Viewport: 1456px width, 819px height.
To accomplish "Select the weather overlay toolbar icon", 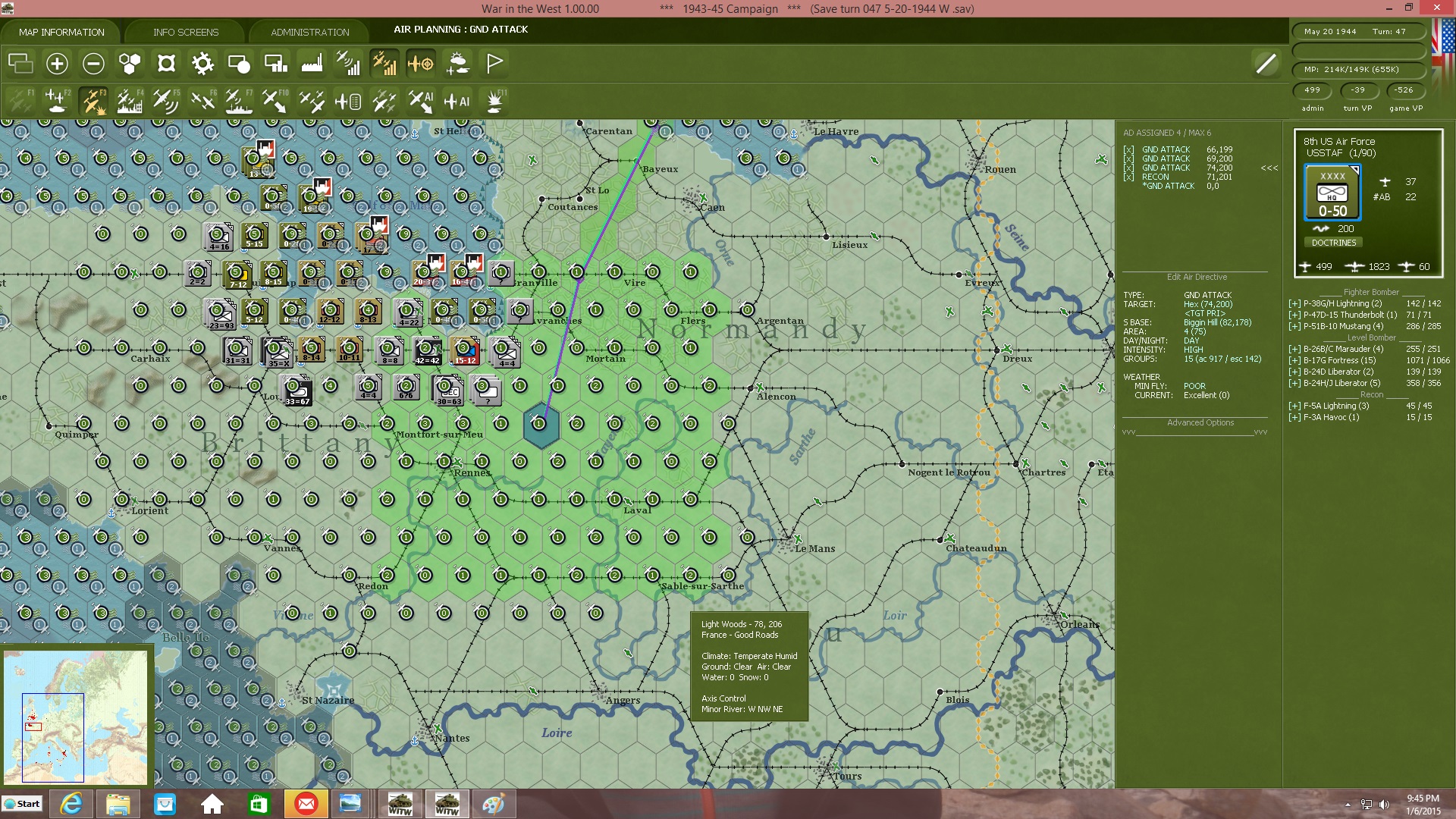I will [457, 64].
